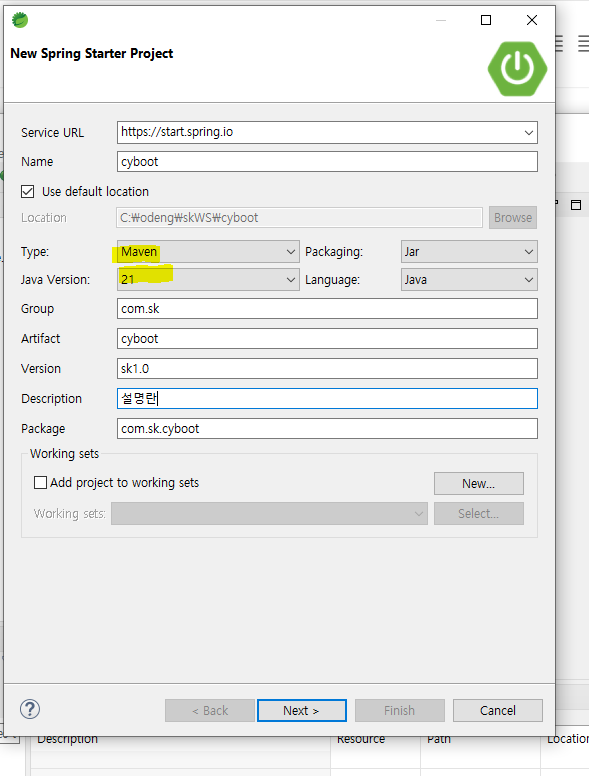
Task: Open the Language dropdown showing Java
Action: [469, 280]
